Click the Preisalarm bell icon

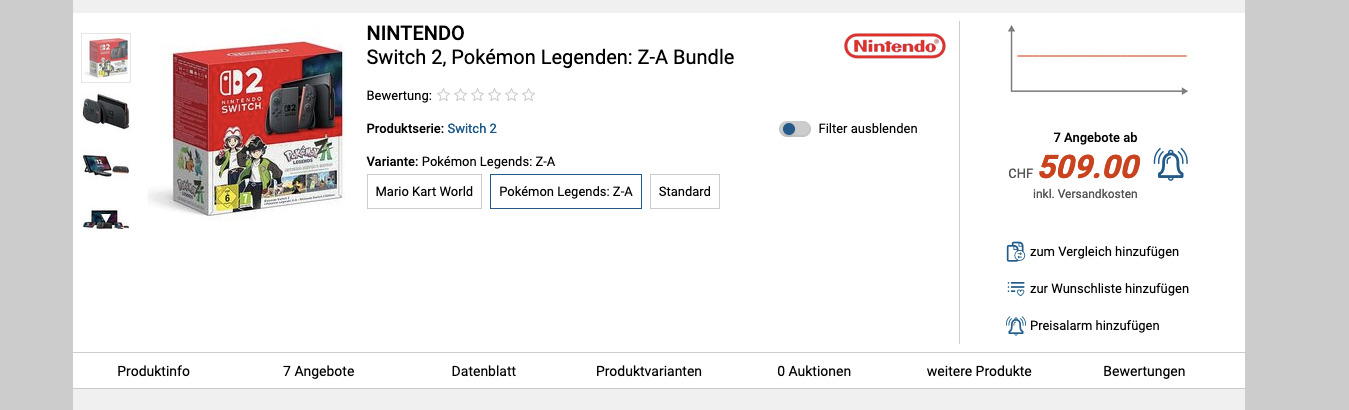tap(1015, 326)
